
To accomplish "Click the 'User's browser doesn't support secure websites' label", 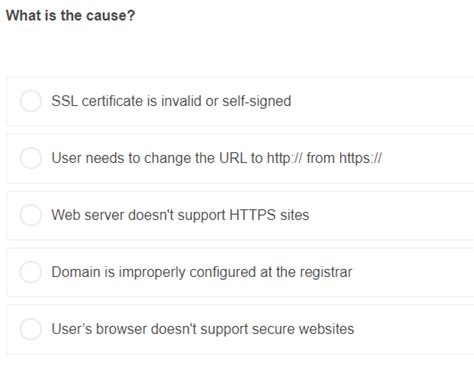I will (x=203, y=329).
